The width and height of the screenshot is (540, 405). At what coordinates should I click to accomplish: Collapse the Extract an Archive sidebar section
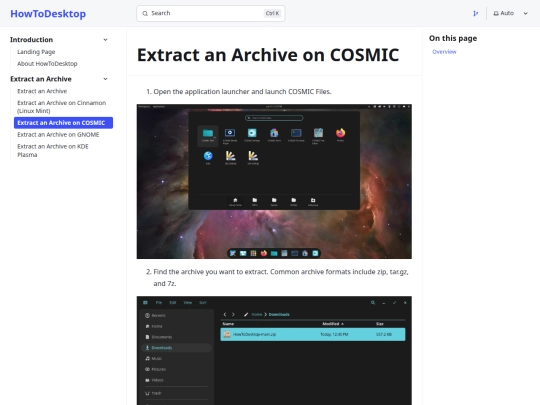tap(105, 79)
